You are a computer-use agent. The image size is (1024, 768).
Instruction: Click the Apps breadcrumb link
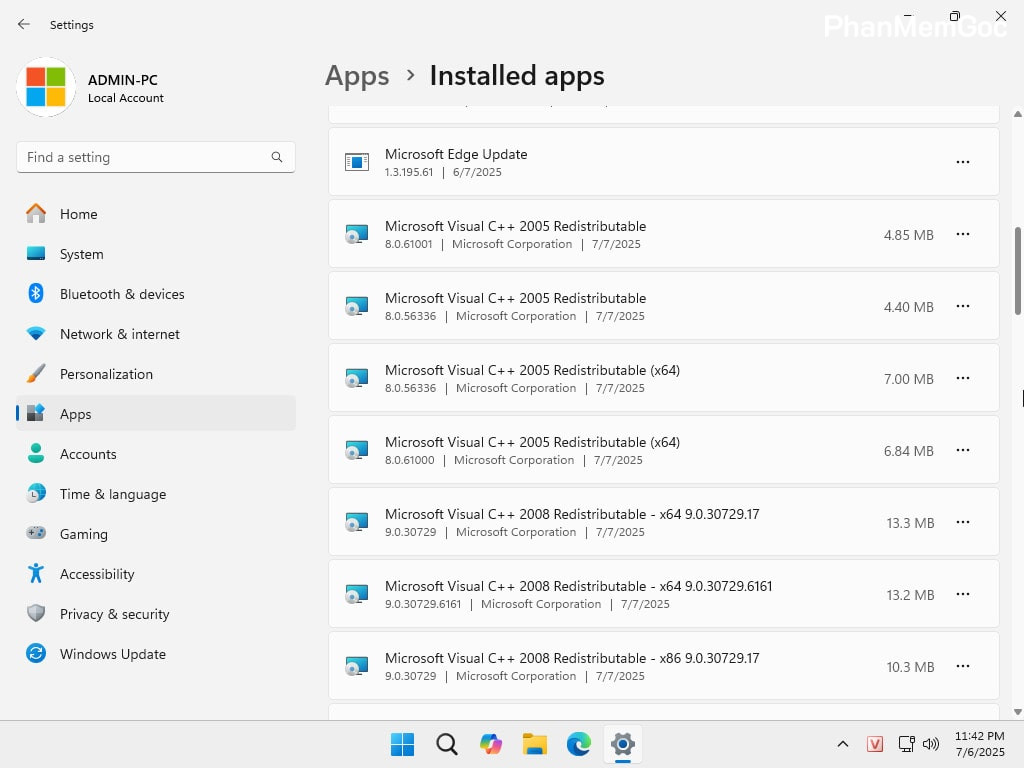[356, 75]
